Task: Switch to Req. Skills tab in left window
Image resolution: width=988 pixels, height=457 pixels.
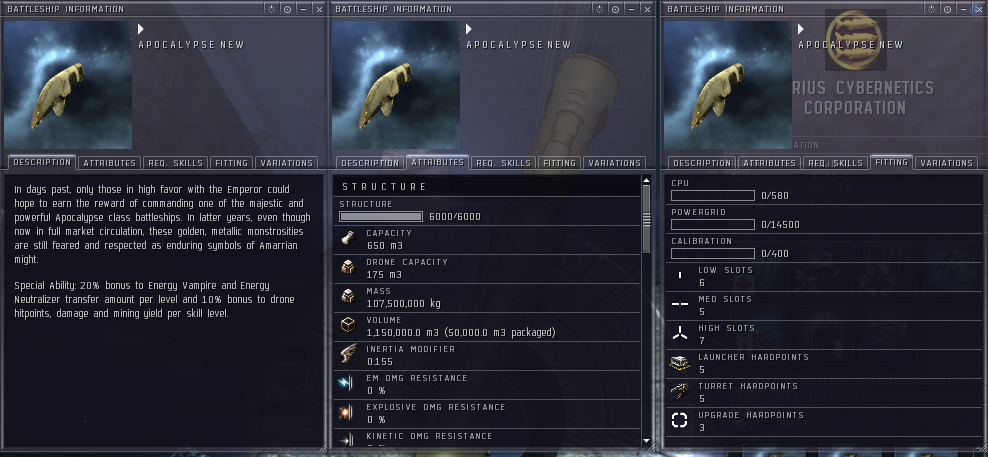Action: pyautogui.click(x=176, y=163)
